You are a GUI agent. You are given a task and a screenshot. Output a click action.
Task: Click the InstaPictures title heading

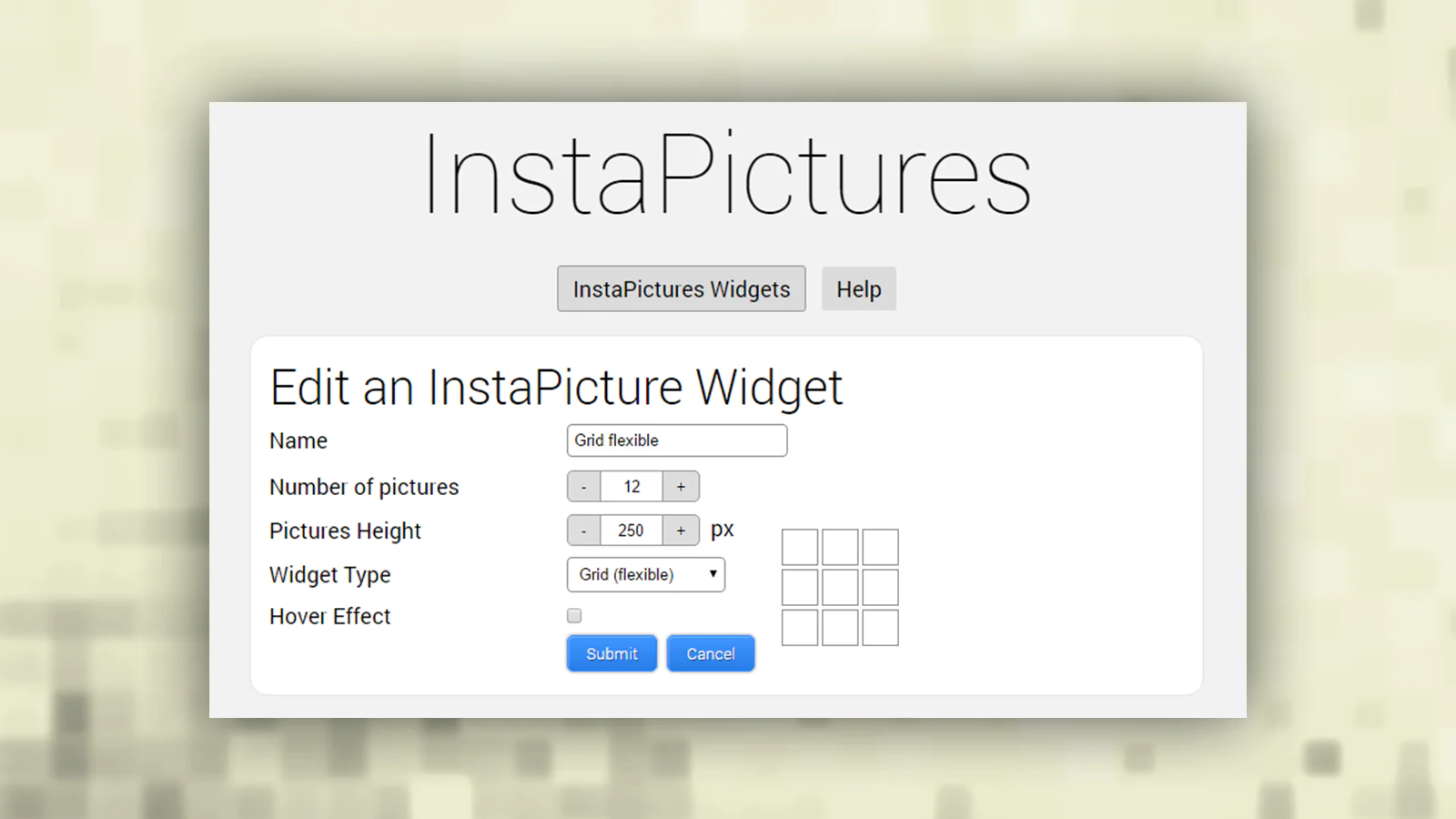(727, 175)
